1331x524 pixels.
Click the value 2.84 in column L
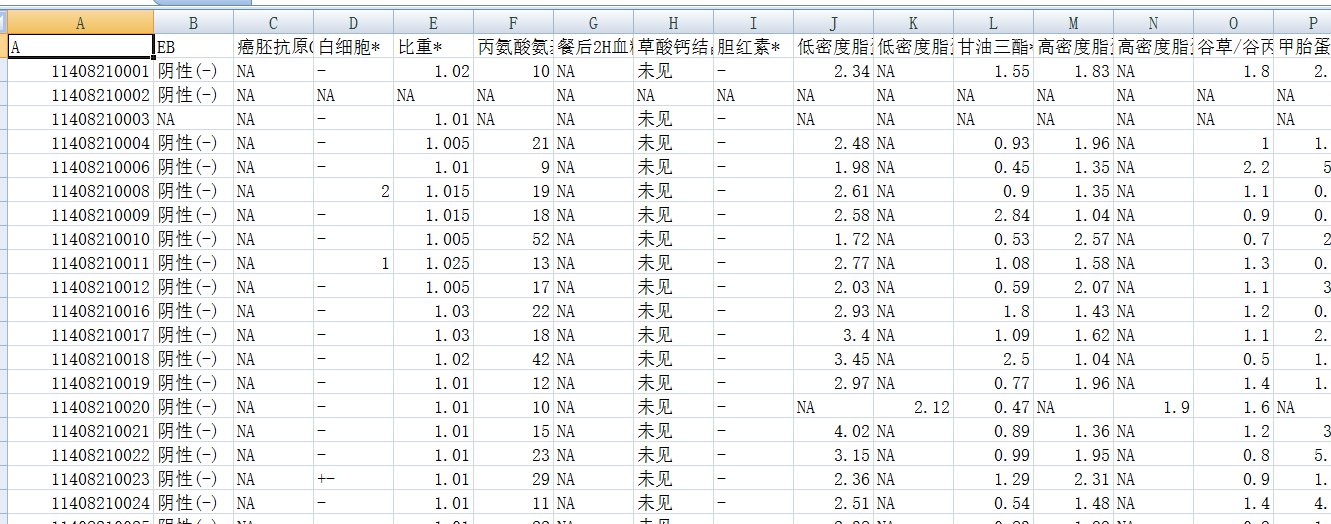(x=993, y=215)
